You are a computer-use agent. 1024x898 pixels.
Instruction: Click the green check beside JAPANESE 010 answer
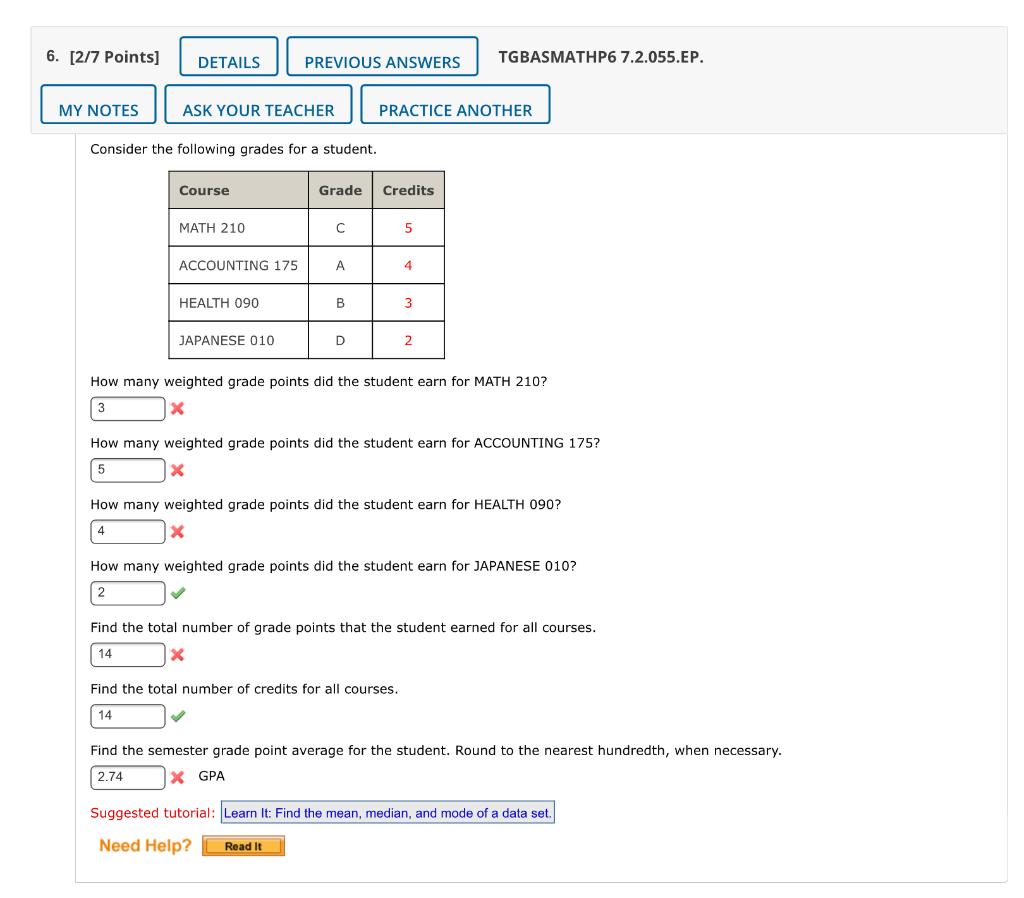click(x=178, y=593)
